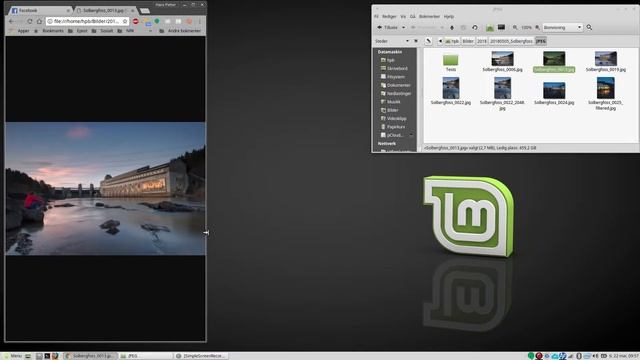
Task: Click the reload icon in file manager toolbar
Action: [475, 27]
